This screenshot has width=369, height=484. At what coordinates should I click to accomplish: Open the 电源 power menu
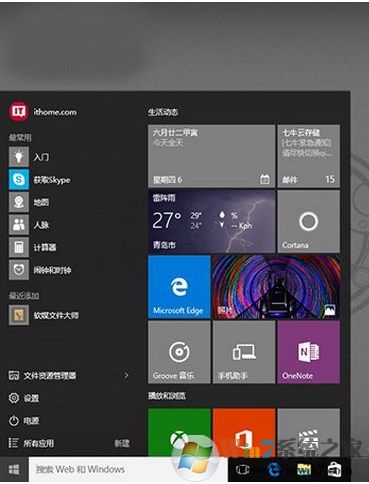pyautogui.click(x=24, y=421)
